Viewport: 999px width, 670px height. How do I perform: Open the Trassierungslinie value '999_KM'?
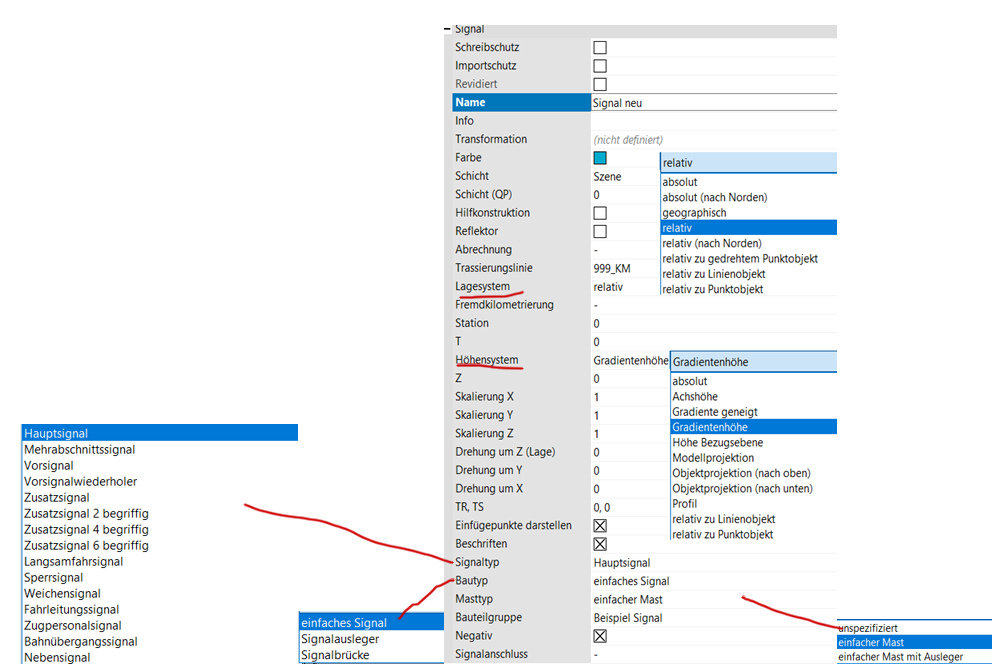click(611, 268)
